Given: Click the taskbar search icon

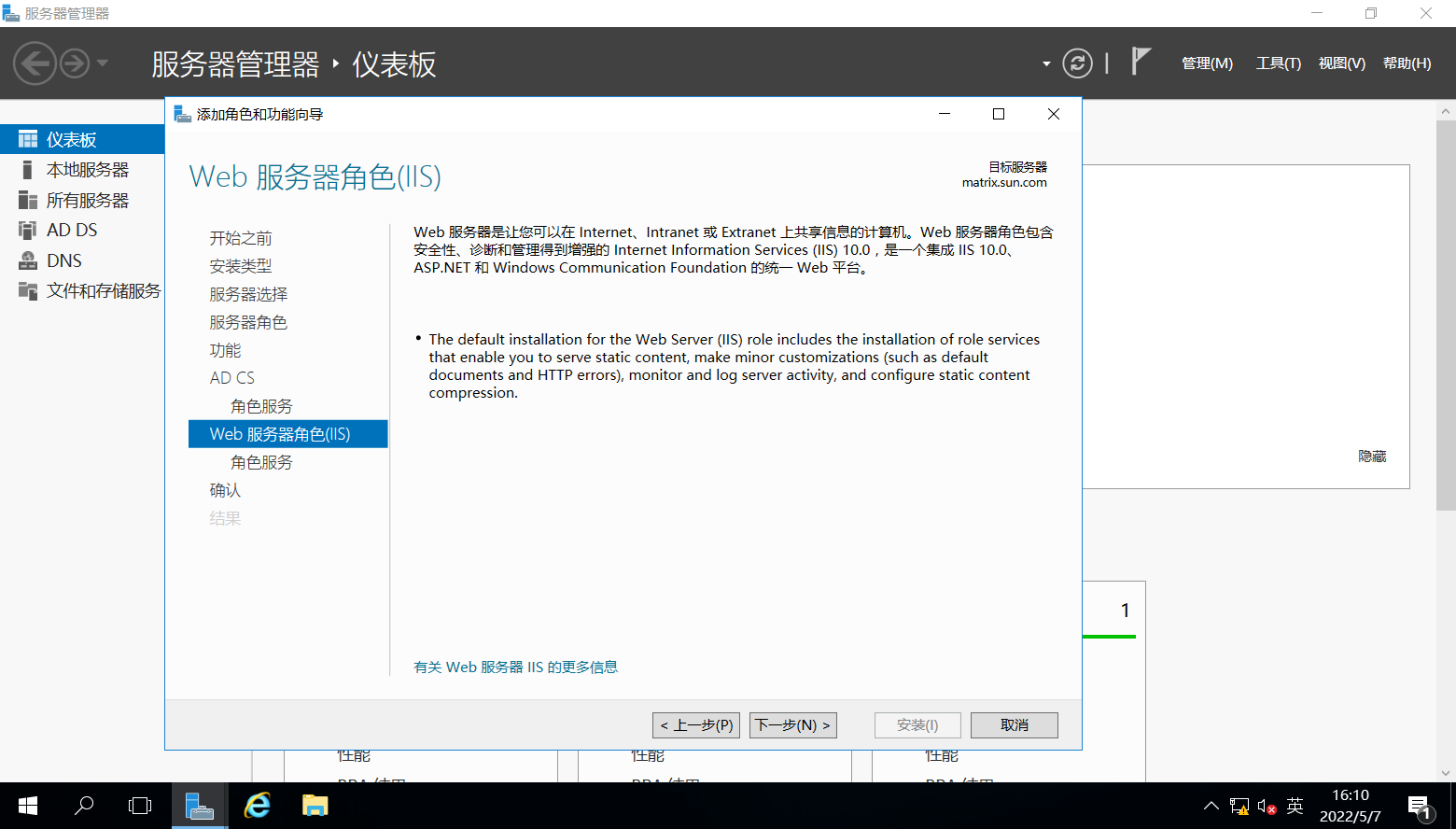Looking at the screenshot, I should pos(84,806).
